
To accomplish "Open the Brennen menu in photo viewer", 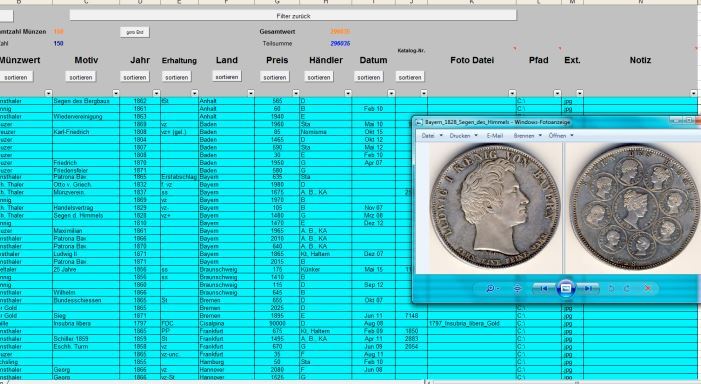I will tap(527, 135).
